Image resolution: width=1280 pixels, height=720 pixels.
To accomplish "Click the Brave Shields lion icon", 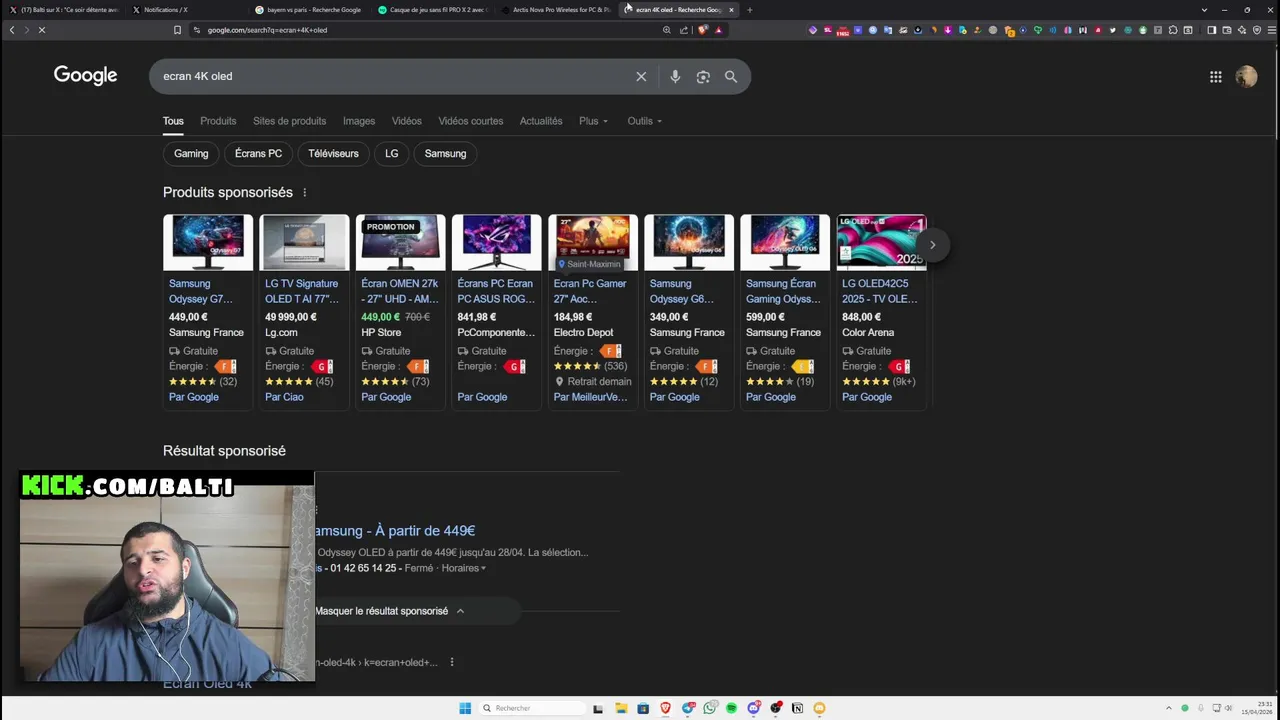I will coord(703,30).
